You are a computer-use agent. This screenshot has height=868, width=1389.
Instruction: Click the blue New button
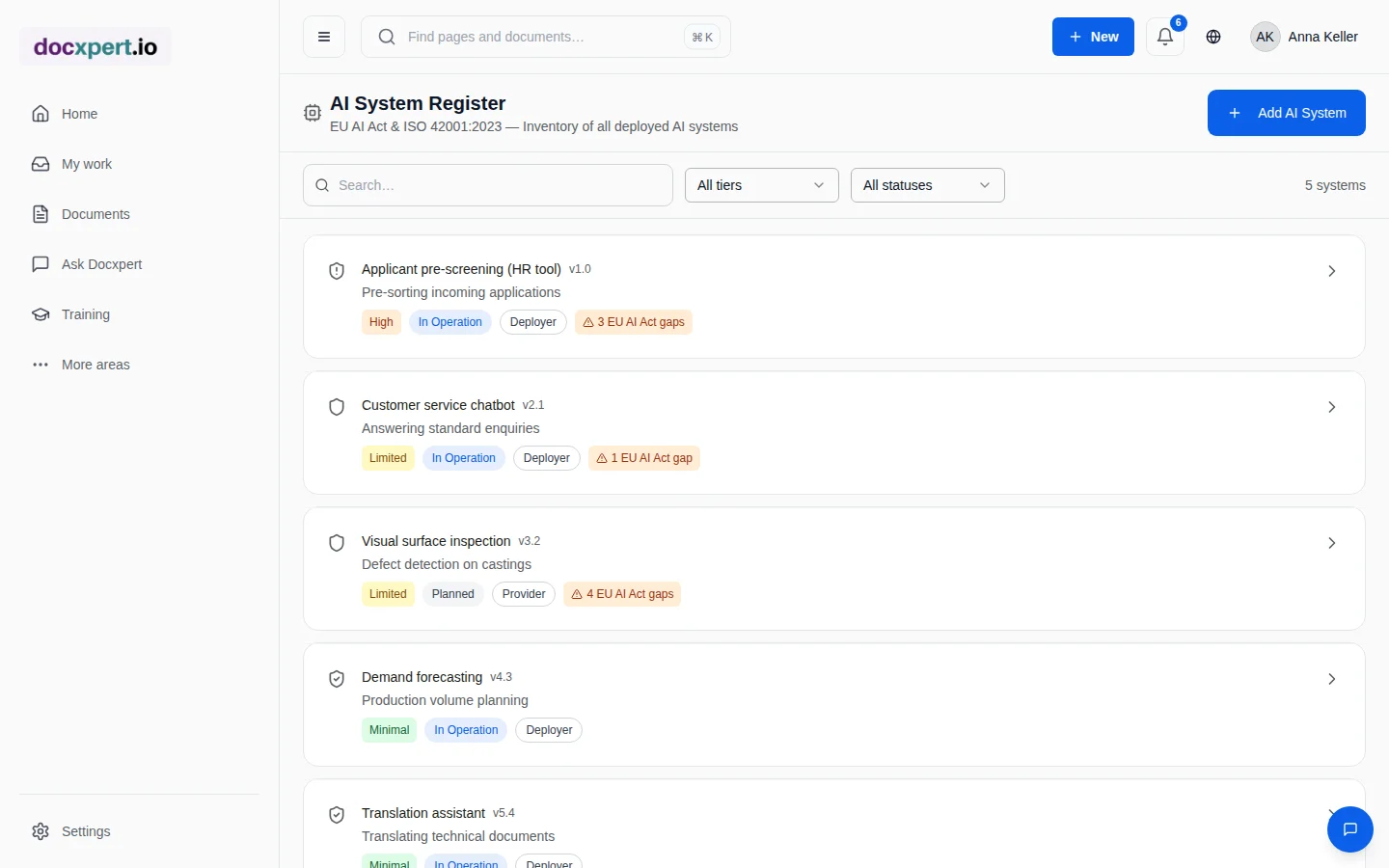point(1093,37)
